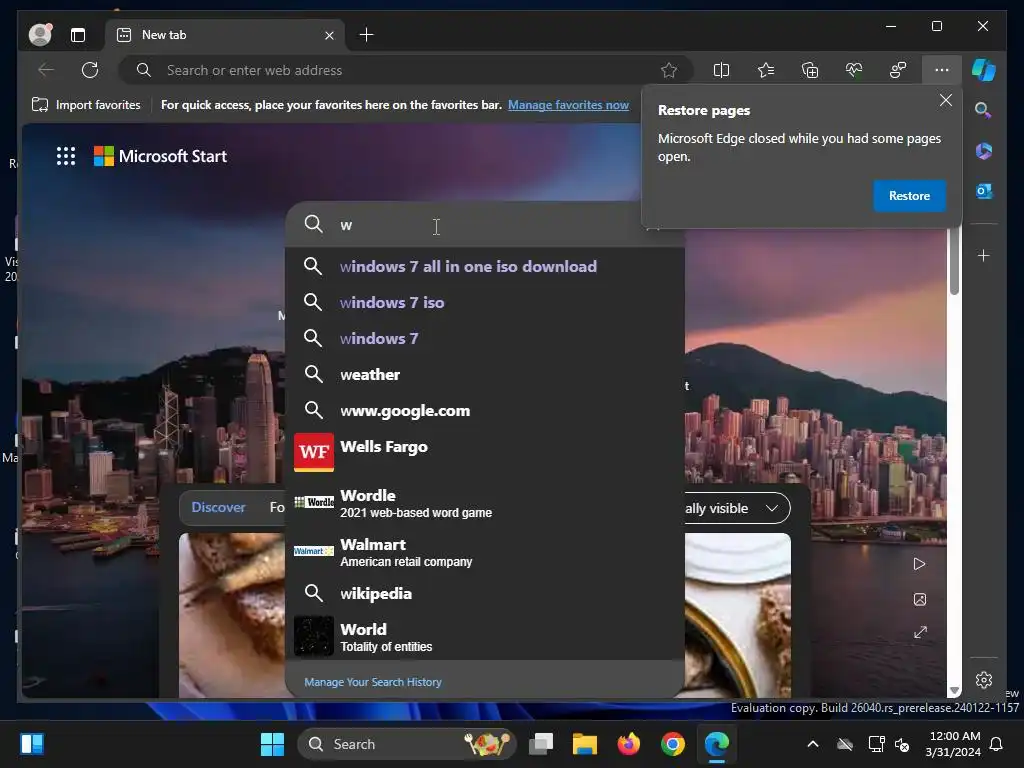Click the taskbar Search box

406,744
